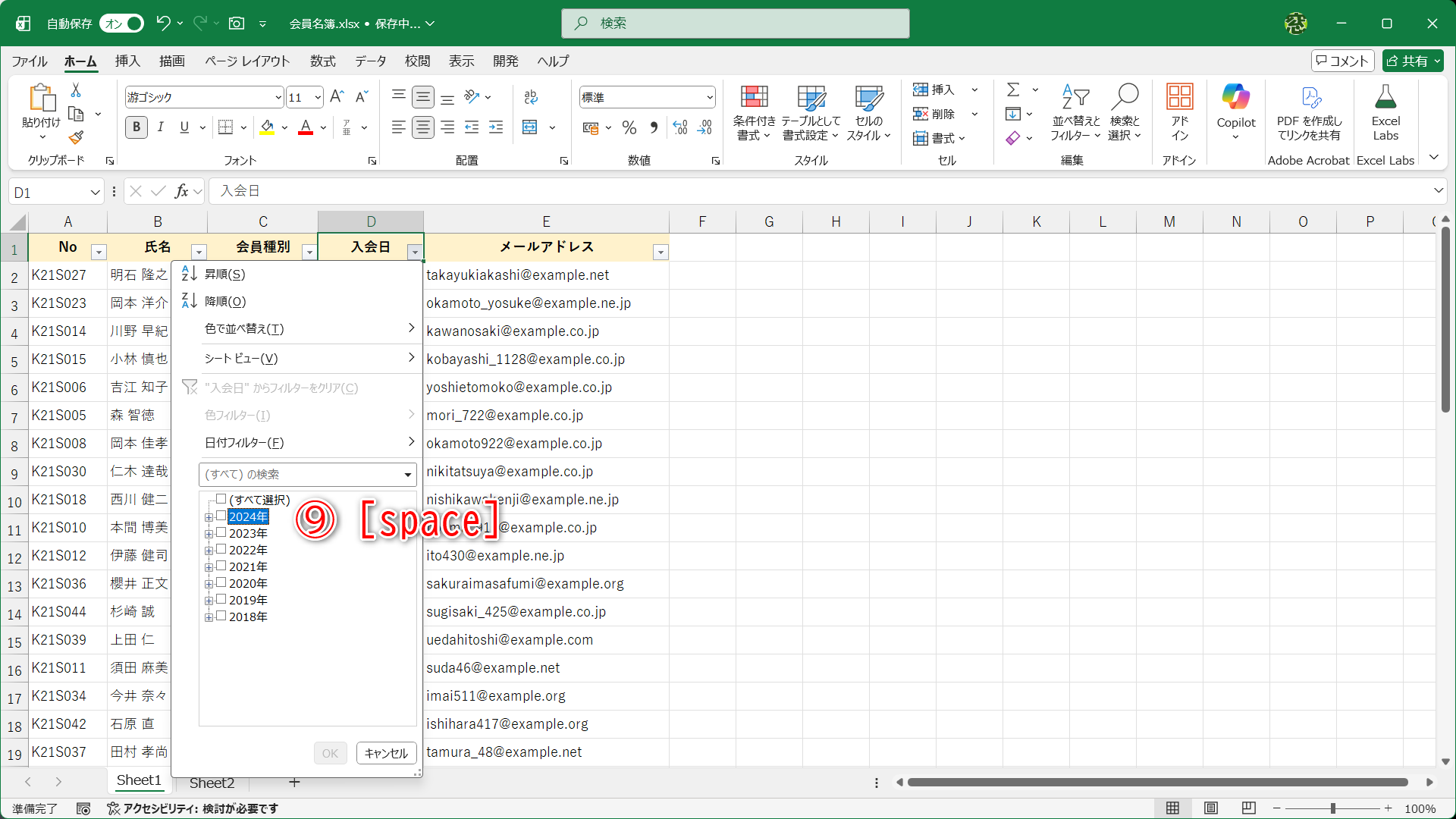
Task: Check the (すべて選択) checkbox
Action: (221, 499)
